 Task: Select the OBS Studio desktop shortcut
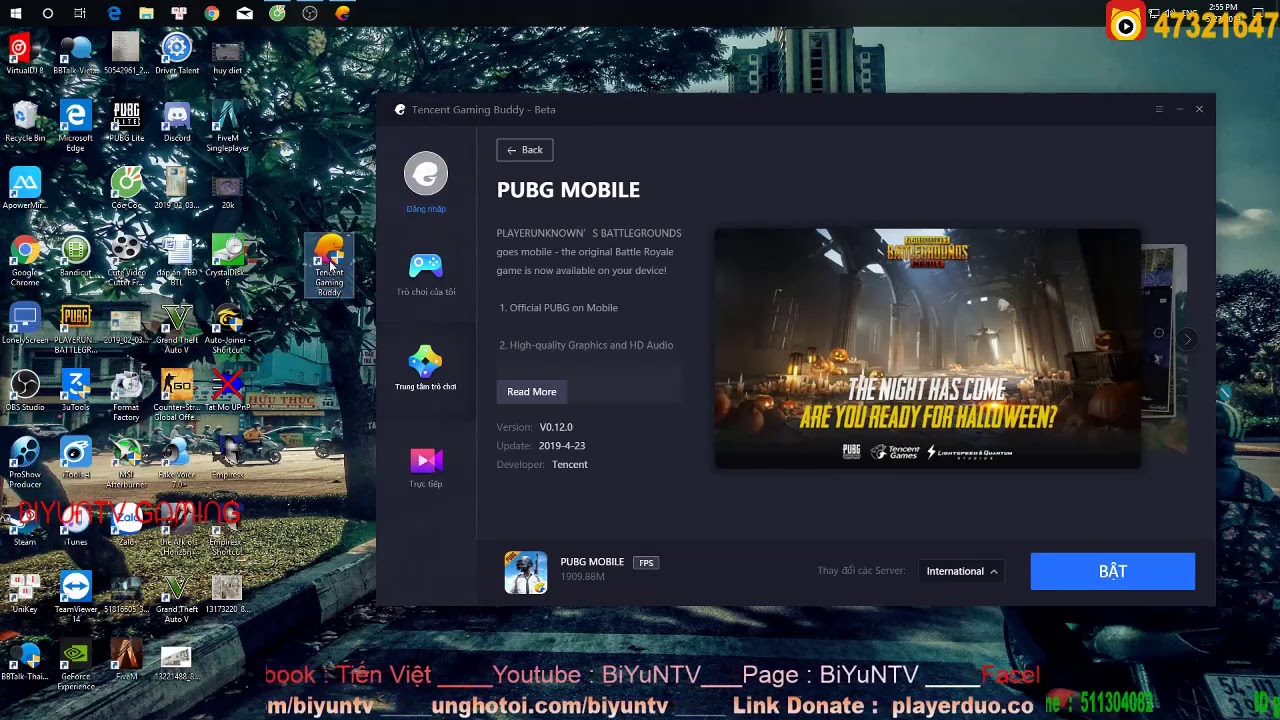pos(25,391)
